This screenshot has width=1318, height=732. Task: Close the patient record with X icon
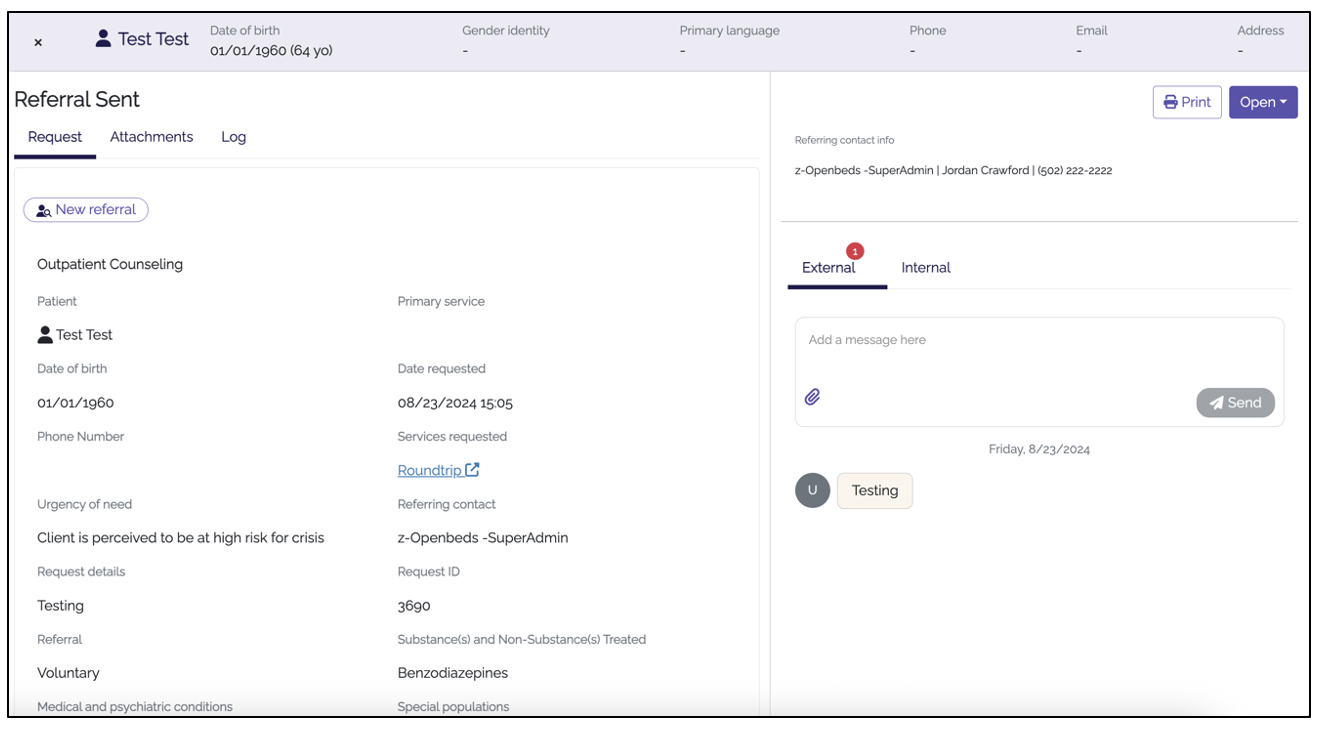(38, 42)
